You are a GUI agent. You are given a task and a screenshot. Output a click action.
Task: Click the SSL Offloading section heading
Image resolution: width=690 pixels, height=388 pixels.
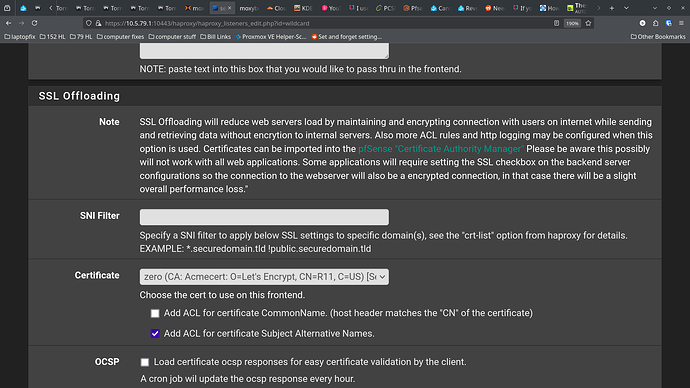(x=79, y=96)
